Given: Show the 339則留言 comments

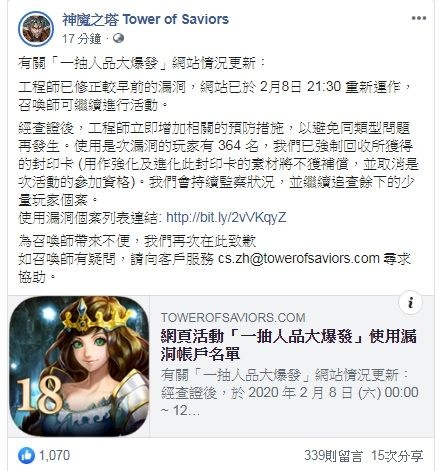Looking at the screenshot, I should pos(333,456).
